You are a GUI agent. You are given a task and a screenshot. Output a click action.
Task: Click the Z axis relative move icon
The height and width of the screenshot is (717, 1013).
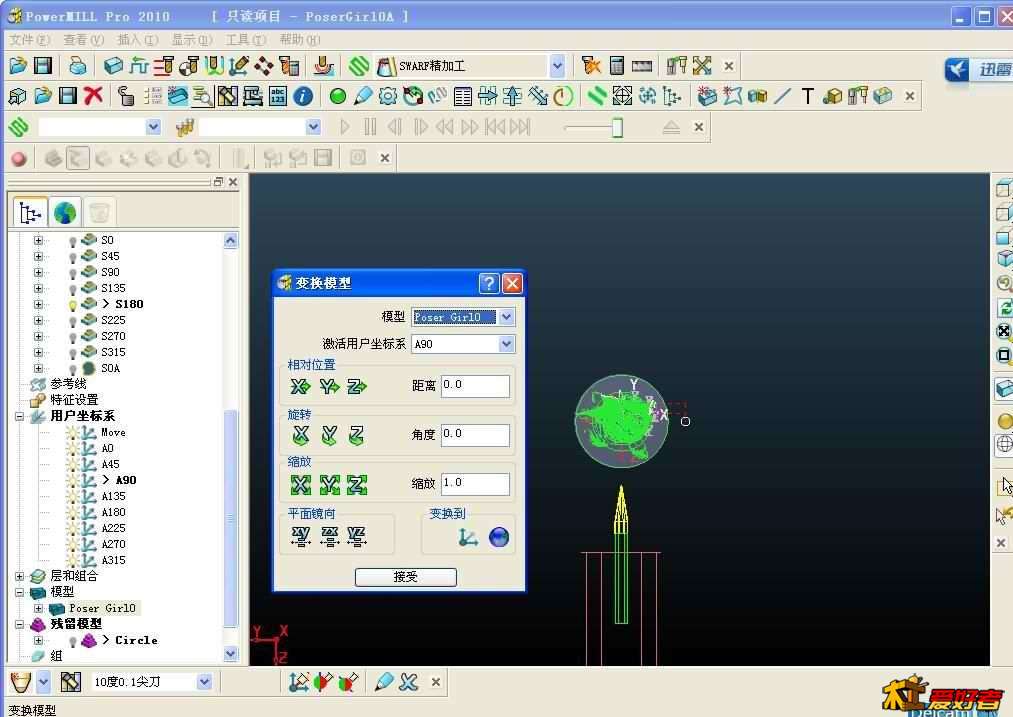click(x=357, y=386)
